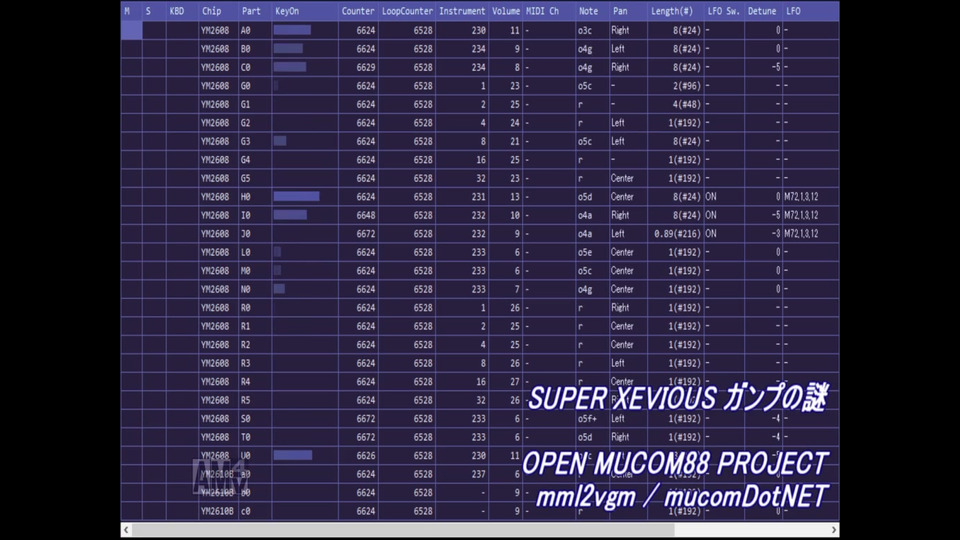Click the LoopCounter column header
This screenshot has width=960, height=540.
(x=407, y=11)
